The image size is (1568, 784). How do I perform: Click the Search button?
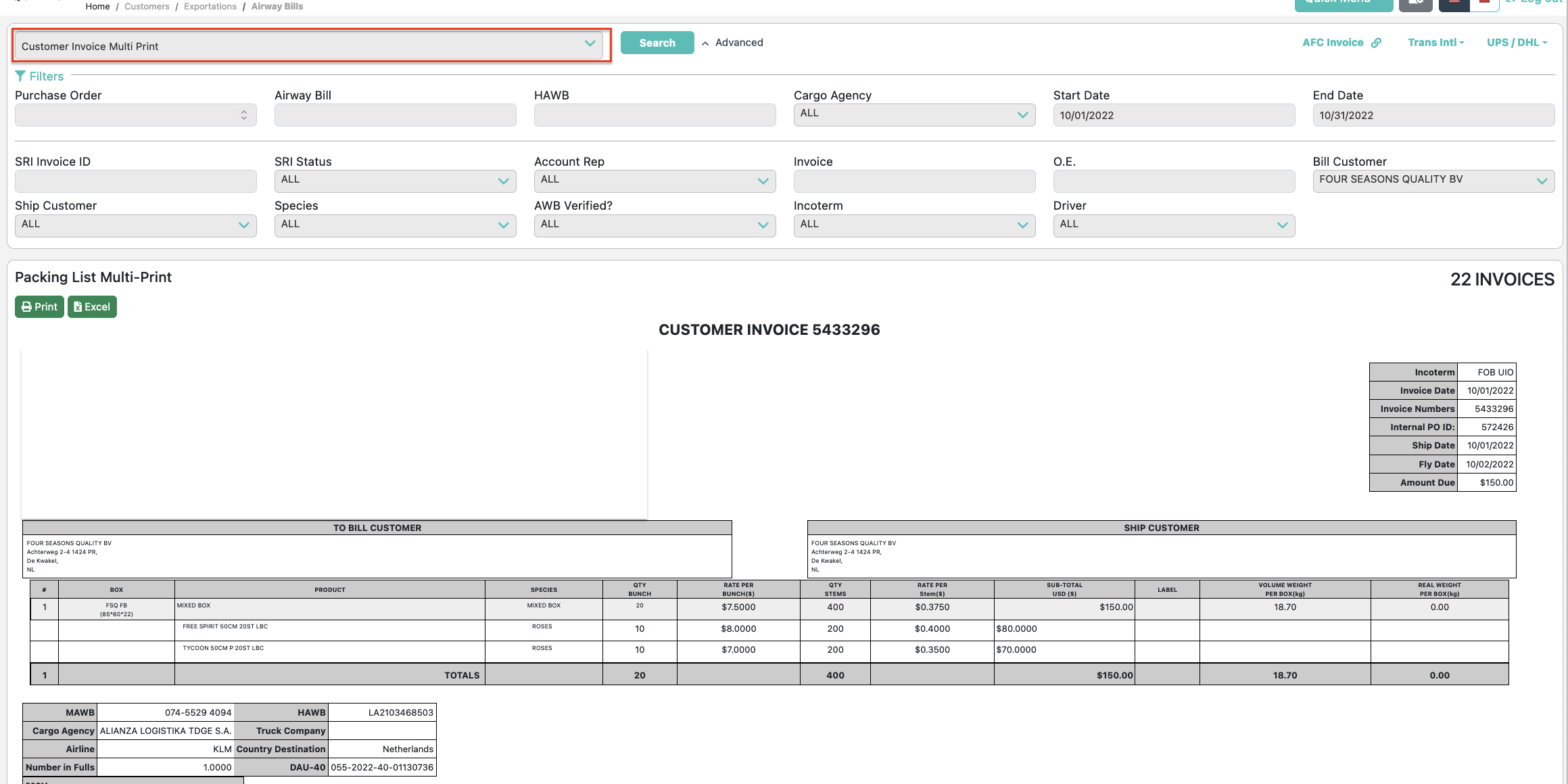point(657,43)
